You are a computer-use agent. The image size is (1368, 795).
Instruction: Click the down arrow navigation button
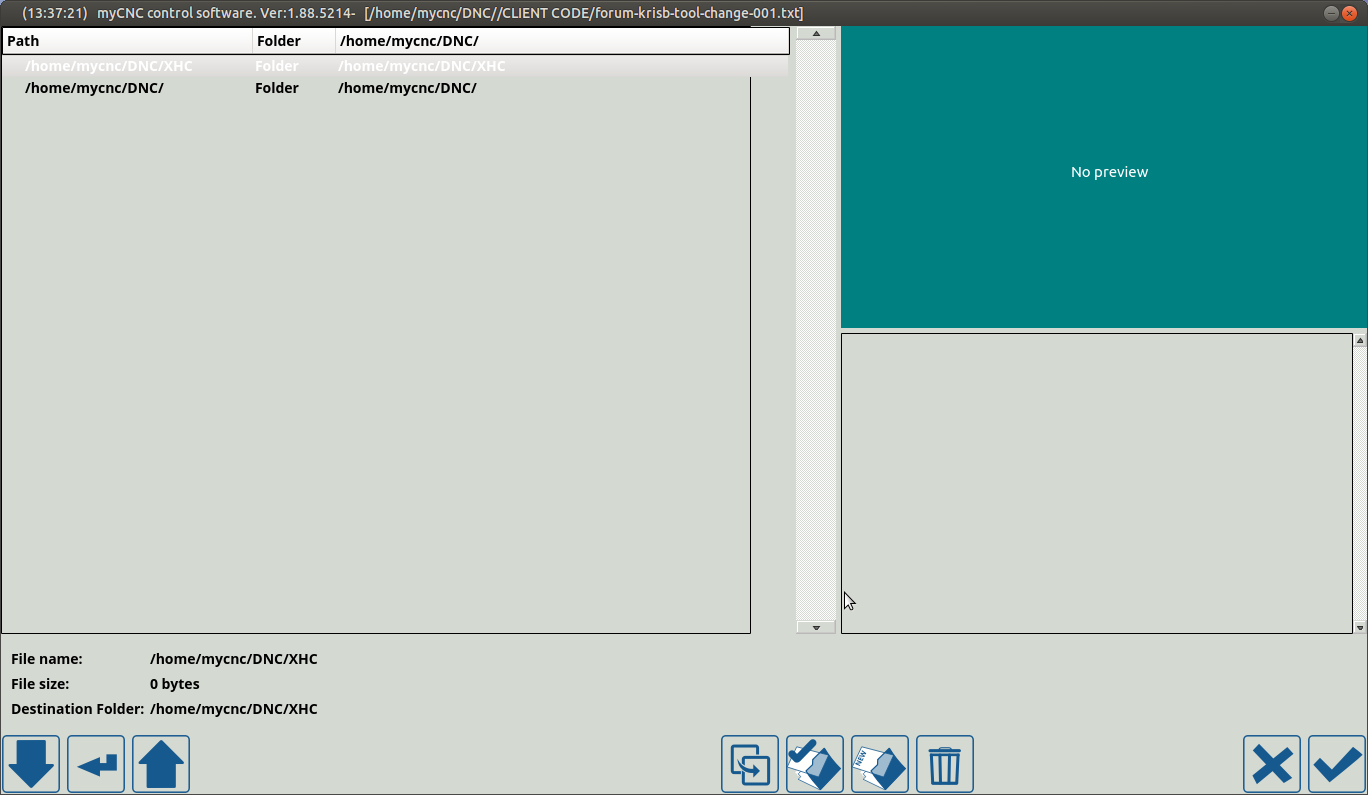tap(31, 764)
